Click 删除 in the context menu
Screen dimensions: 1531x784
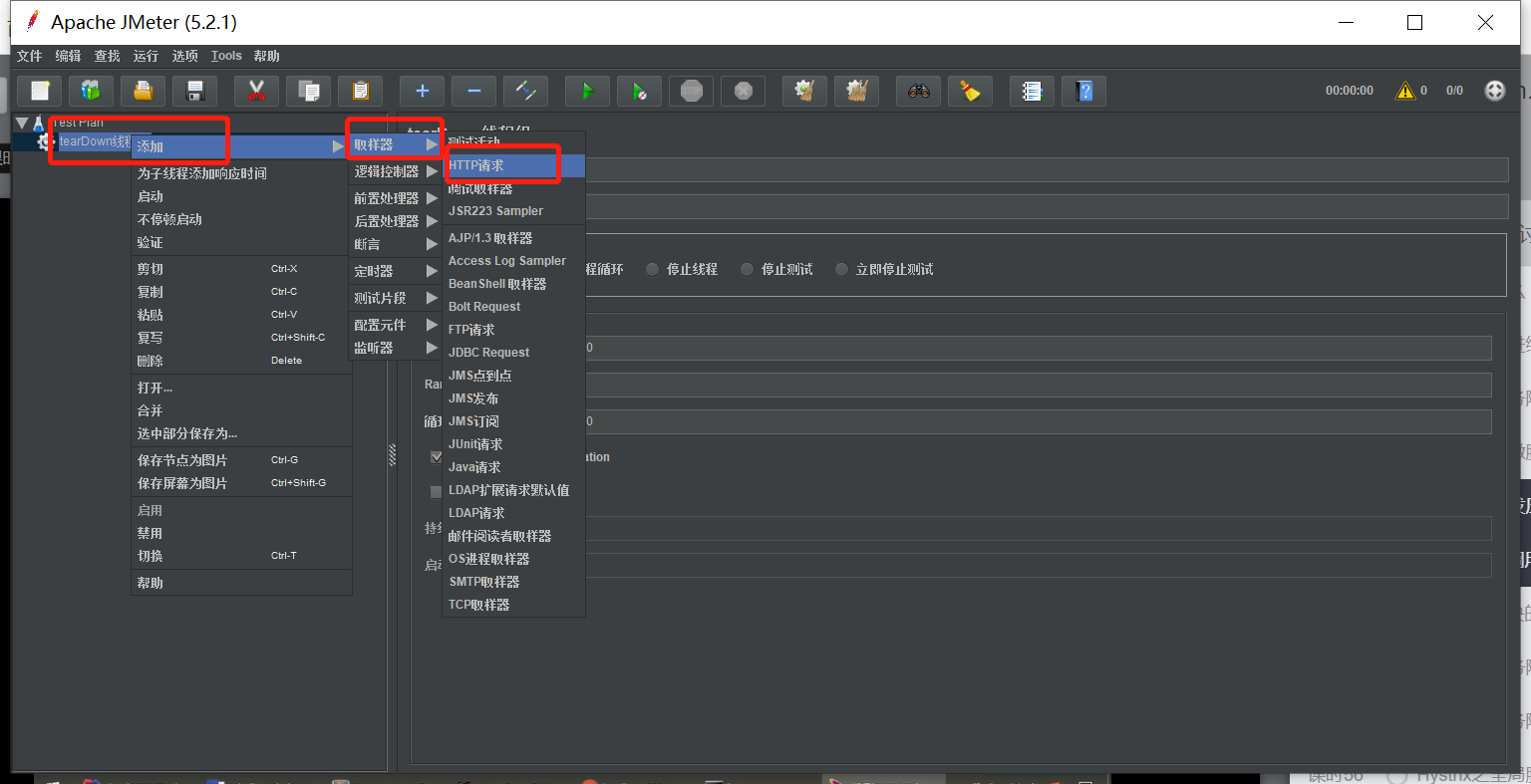pyautogui.click(x=241, y=361)
